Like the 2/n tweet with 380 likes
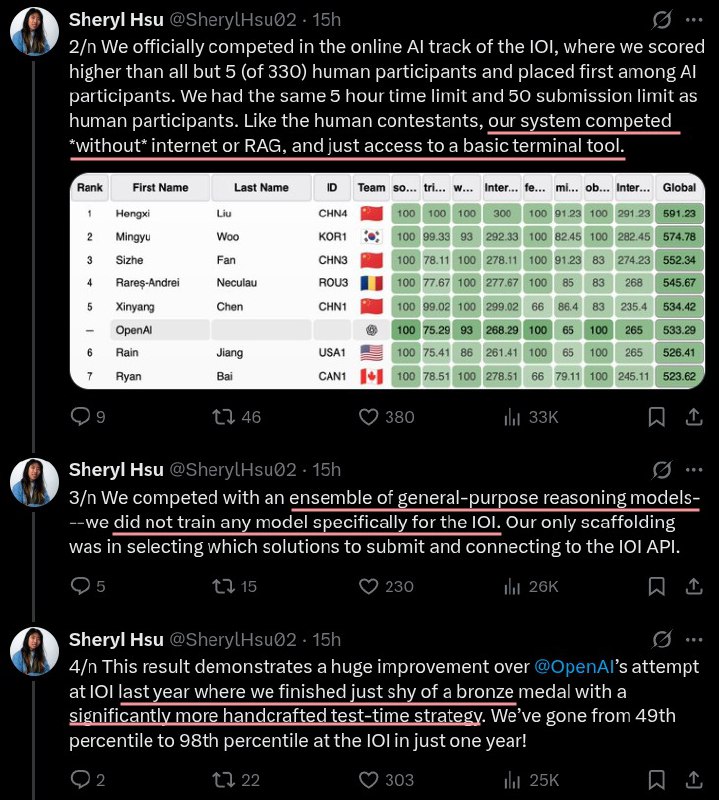 pos(368,416)
